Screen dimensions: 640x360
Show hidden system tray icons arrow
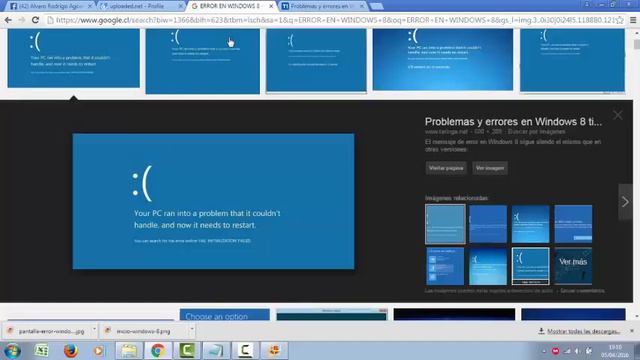pos(544,351)
